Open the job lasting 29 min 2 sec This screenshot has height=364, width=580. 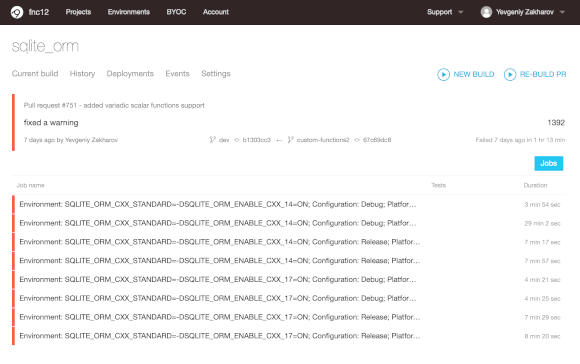(x=289, y=223)
